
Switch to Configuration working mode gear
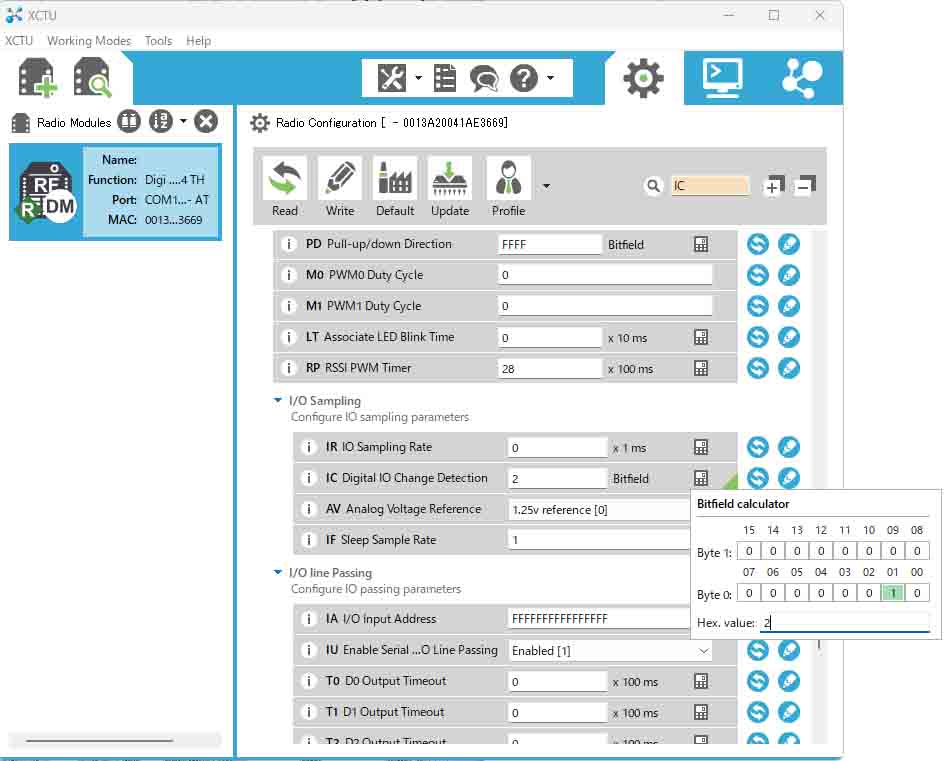[643, 78]
